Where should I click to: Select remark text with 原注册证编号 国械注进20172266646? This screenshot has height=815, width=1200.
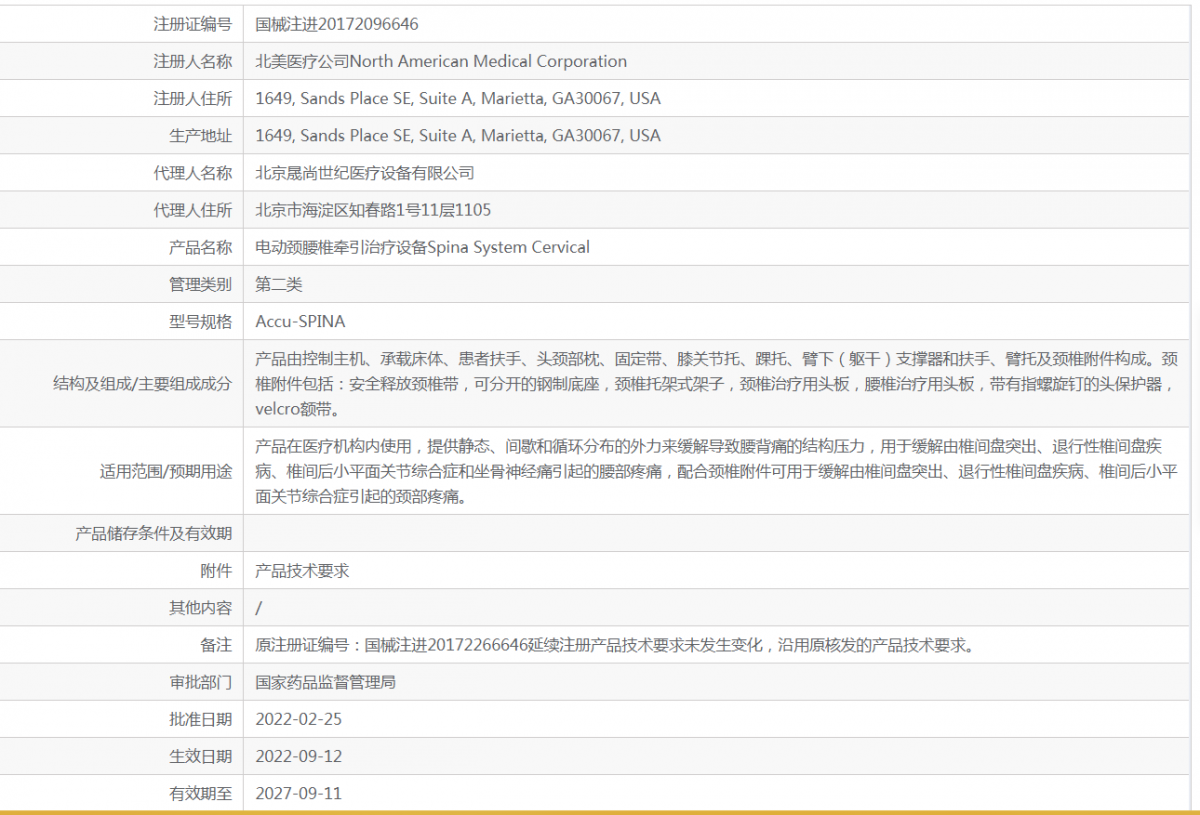pyautogui.click(x=615, y=645)
